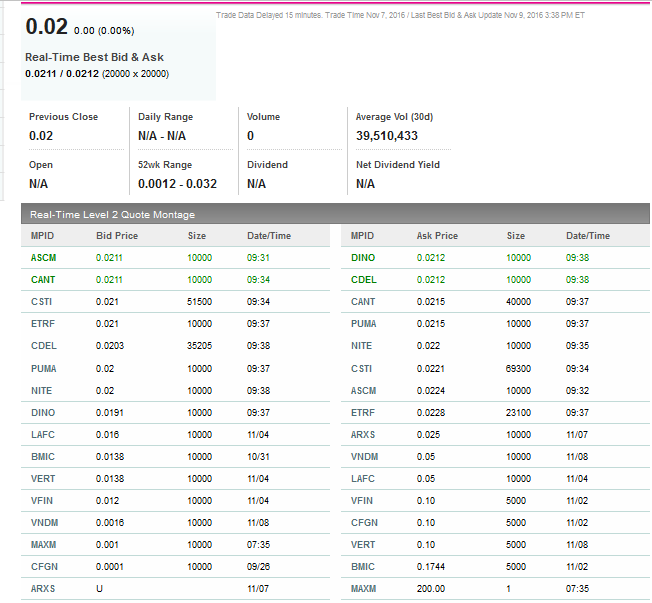This screenshot has height=603, width=652.
Task: Click VERT bid price 0.0138
Action: click(x=110, y=479)
